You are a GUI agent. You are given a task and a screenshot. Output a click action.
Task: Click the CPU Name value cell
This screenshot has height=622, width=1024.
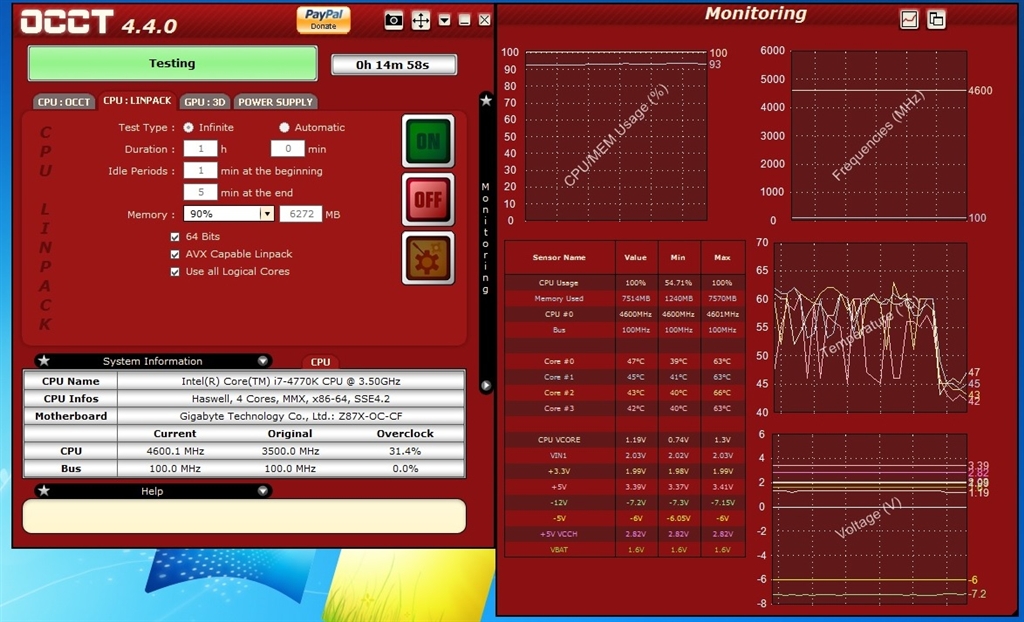(x=291, y=381)
